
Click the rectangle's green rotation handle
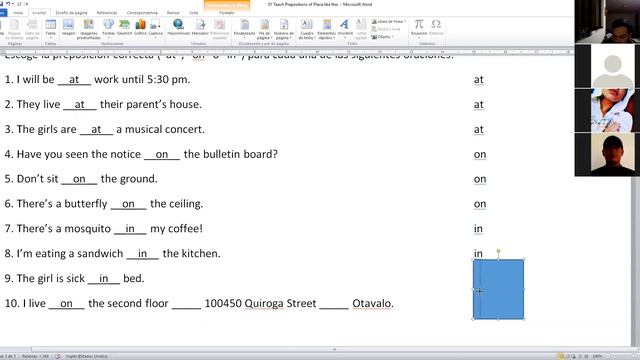tap(498, 251)
